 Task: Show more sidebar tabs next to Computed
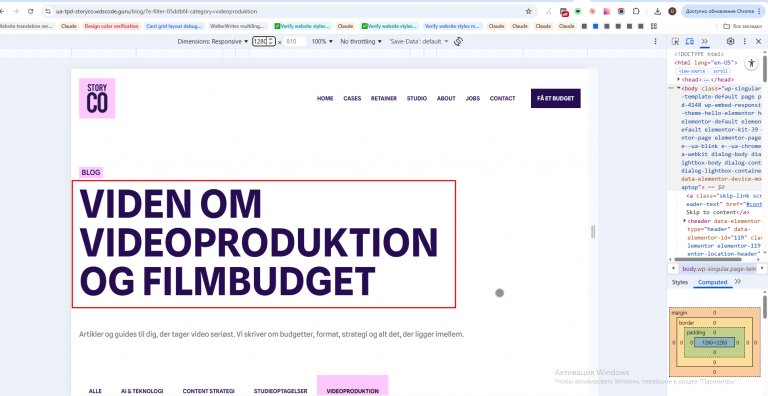(x=738, y=282)
